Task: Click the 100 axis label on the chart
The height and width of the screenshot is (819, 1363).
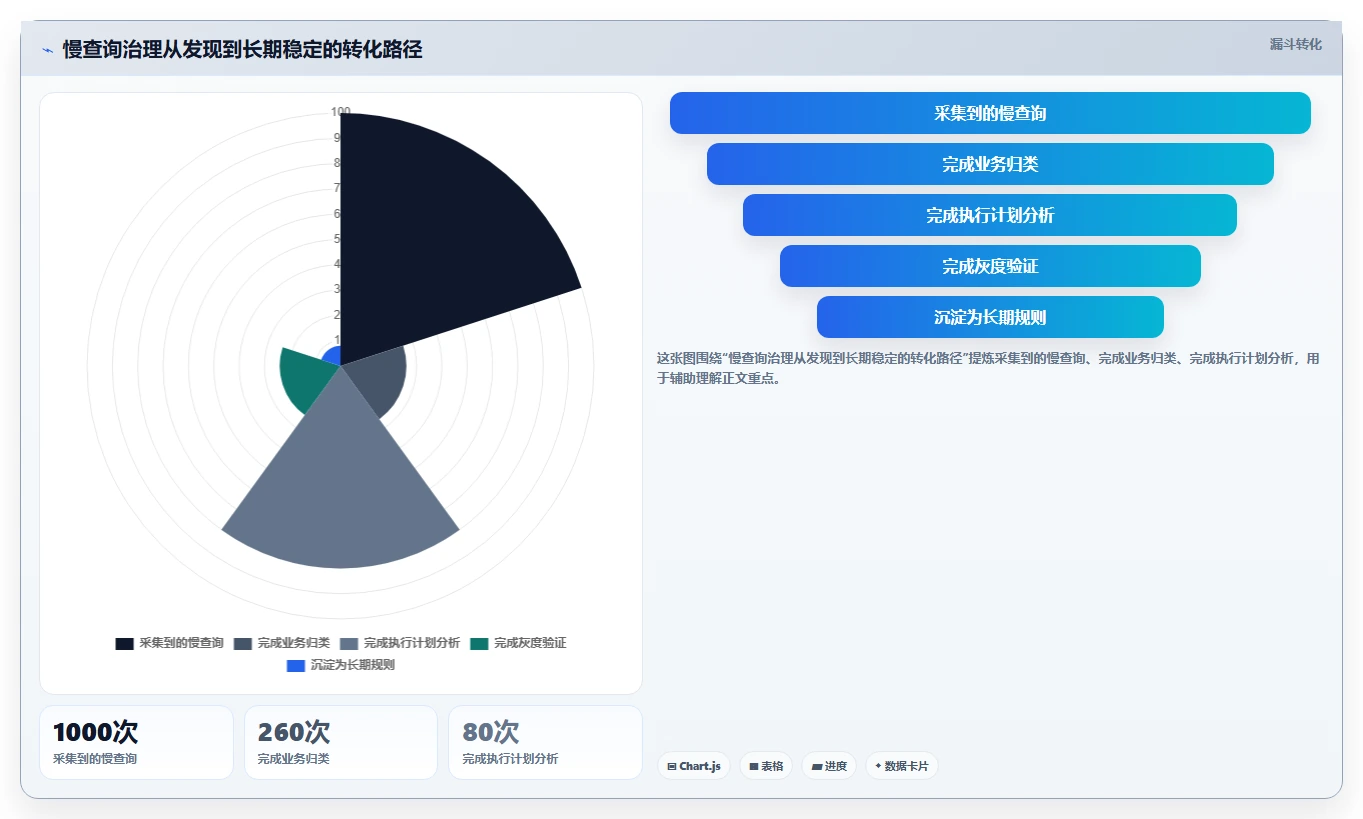Action: [x=341, y=112]
